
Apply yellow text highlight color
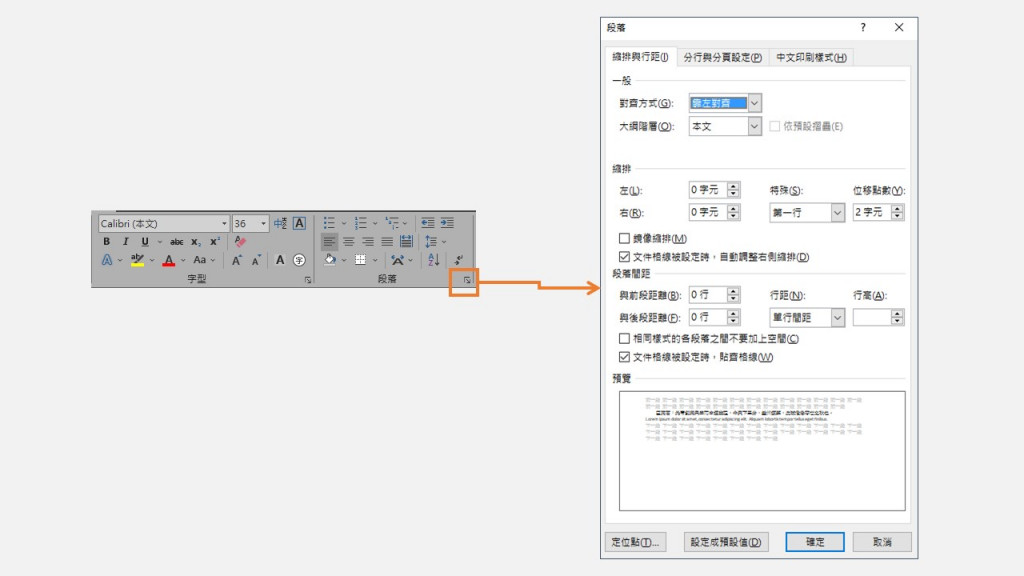coord(137,260)
